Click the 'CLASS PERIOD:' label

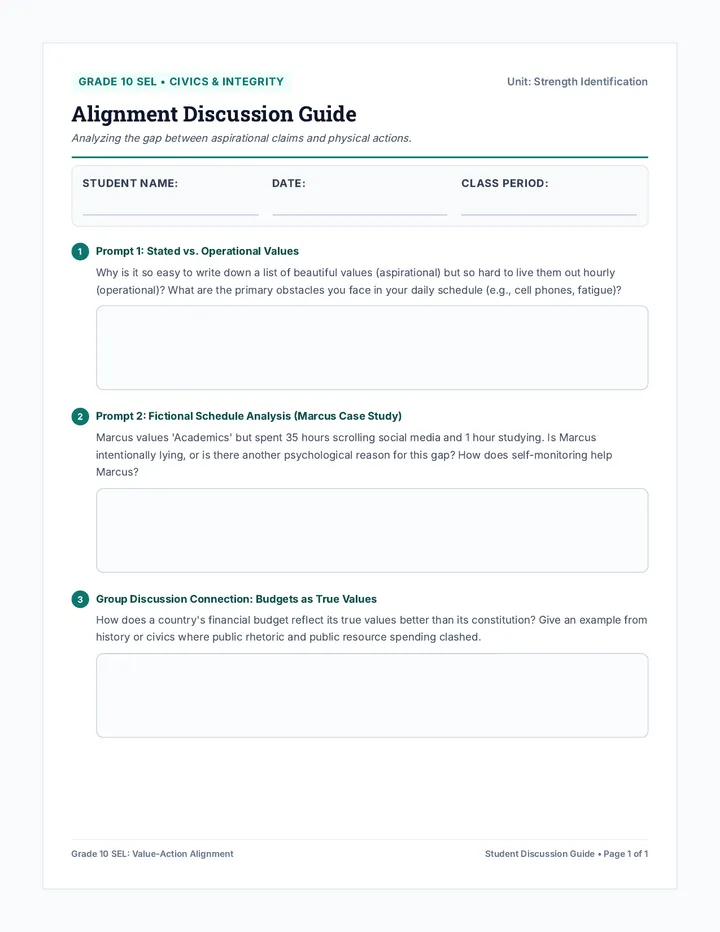coord(505,183)
